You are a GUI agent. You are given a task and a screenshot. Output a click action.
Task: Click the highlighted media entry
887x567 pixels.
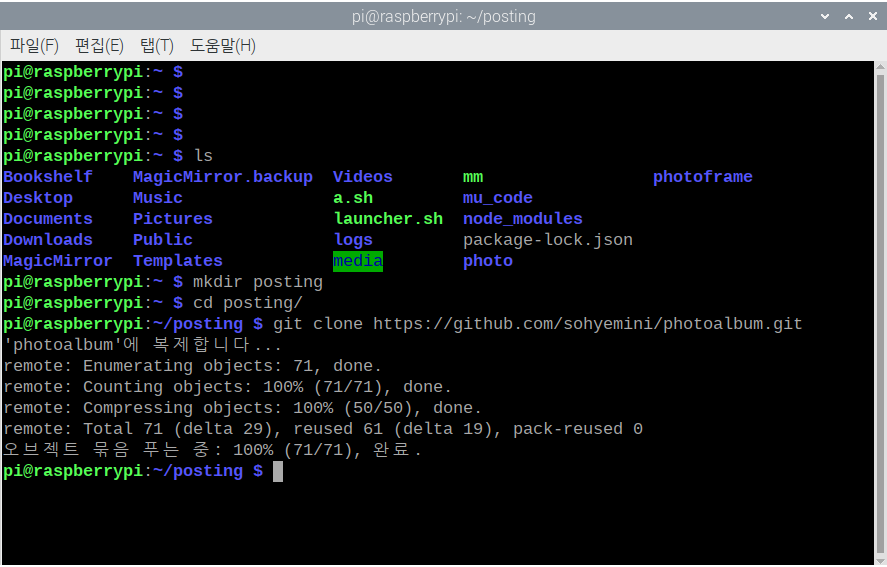[x=358, y=261]
